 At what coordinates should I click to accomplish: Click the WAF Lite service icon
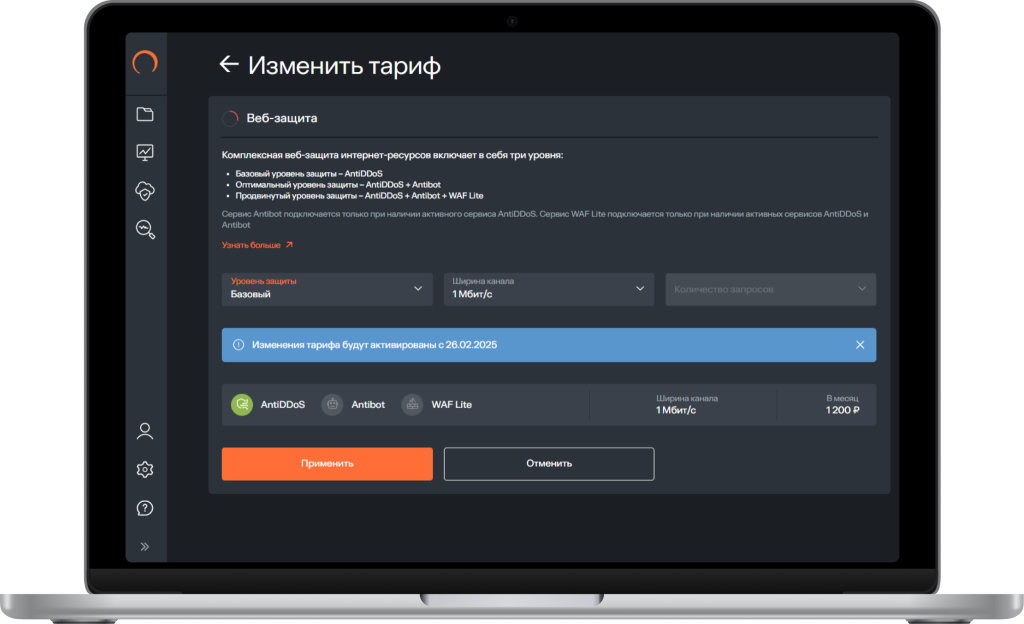coord(414,404)
